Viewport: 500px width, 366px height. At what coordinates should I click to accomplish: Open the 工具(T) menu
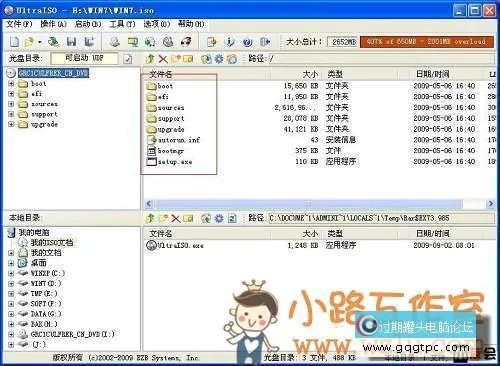[122, 24]
